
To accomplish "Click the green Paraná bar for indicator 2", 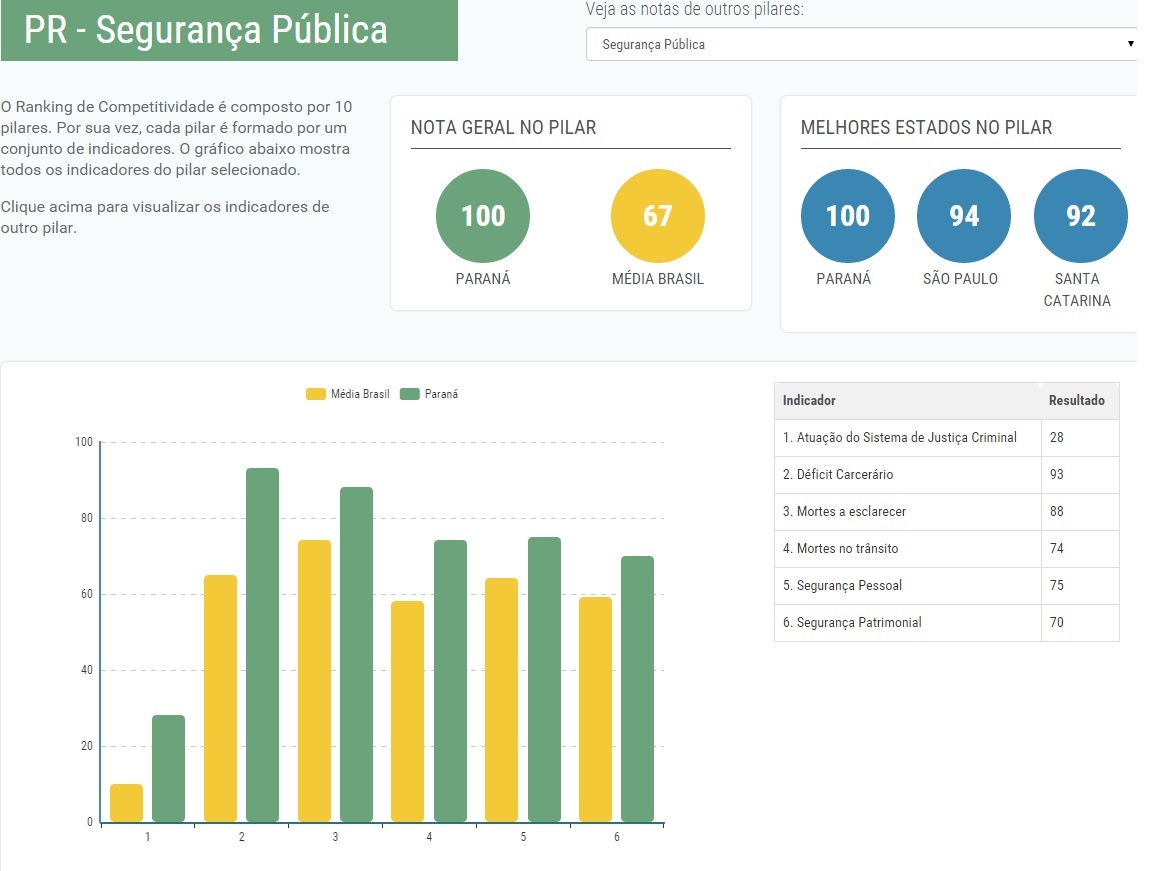I will click(262, 645).
